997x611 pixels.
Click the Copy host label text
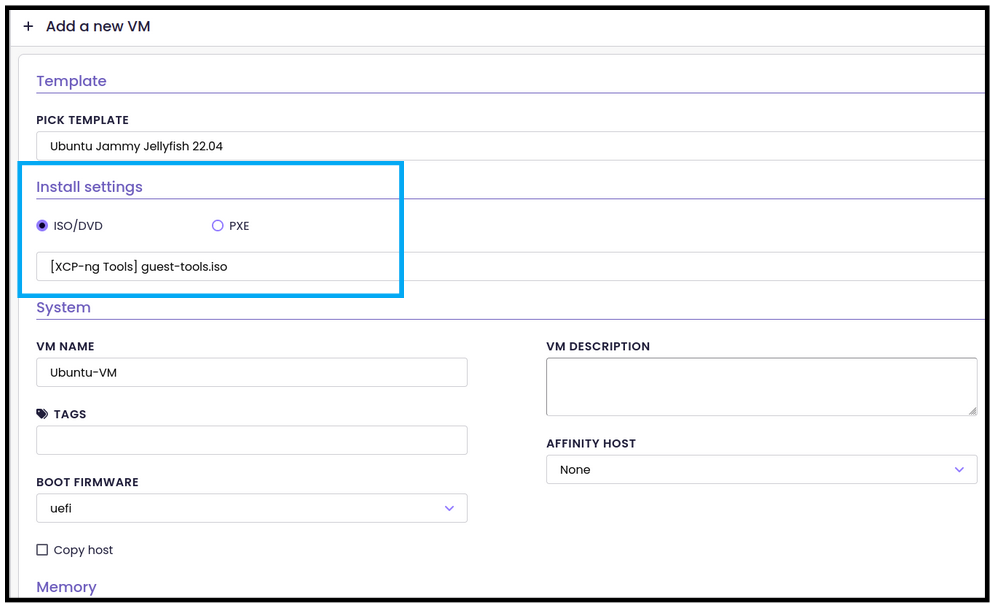pyautogui.click(x=83, y=551)
